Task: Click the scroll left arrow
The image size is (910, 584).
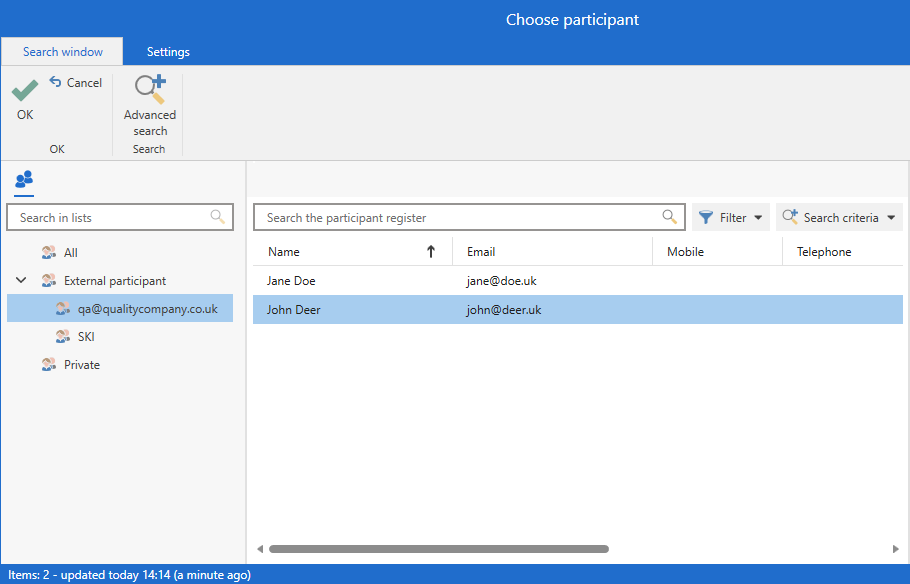Action: coord(260,549)
